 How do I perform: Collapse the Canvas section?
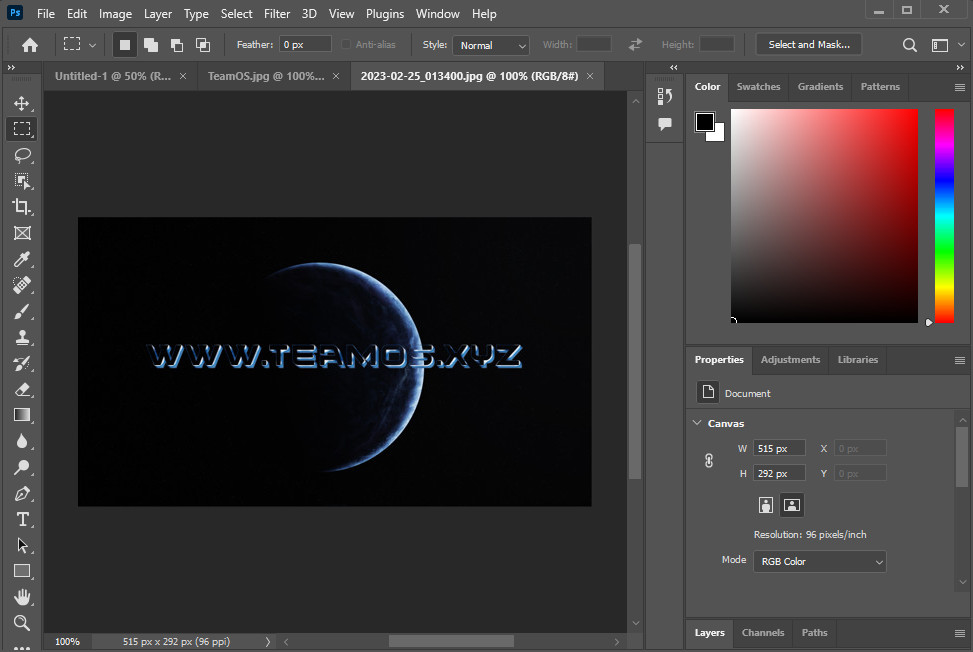pos(697,423)
